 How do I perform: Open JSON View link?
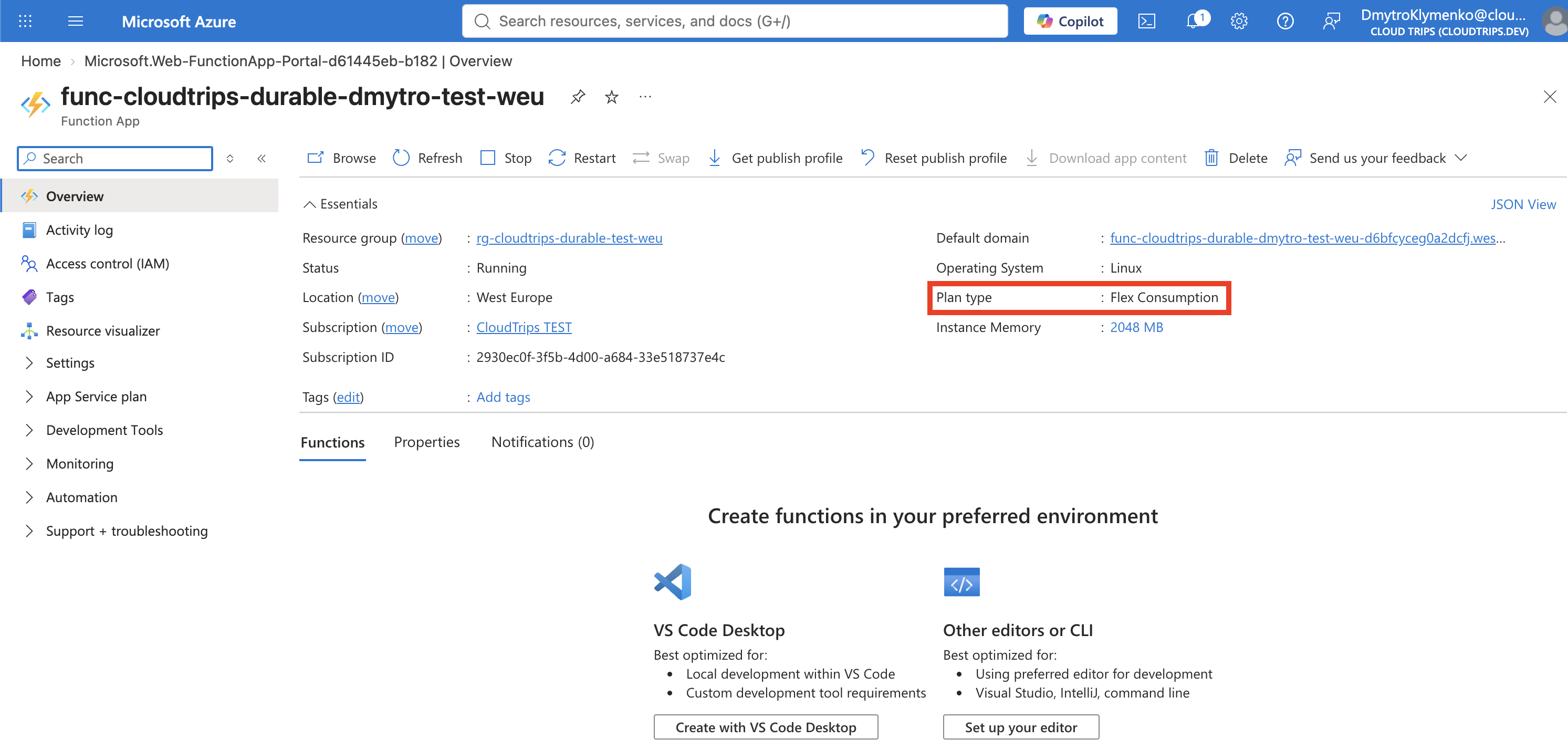pos(1523,205)
